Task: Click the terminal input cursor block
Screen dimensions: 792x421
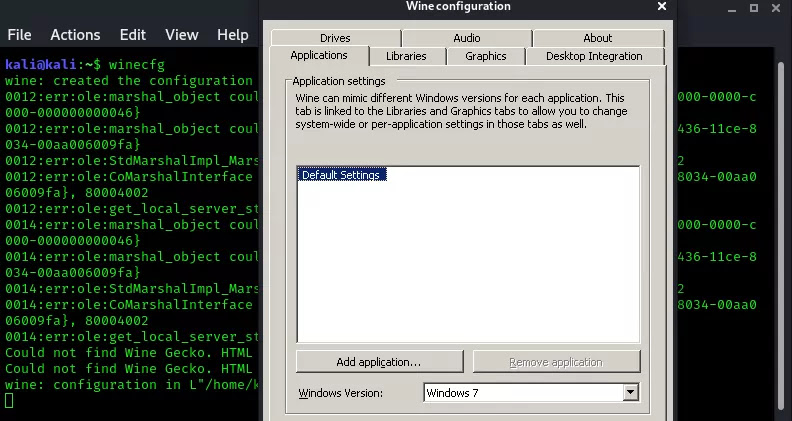Action: 9,401
